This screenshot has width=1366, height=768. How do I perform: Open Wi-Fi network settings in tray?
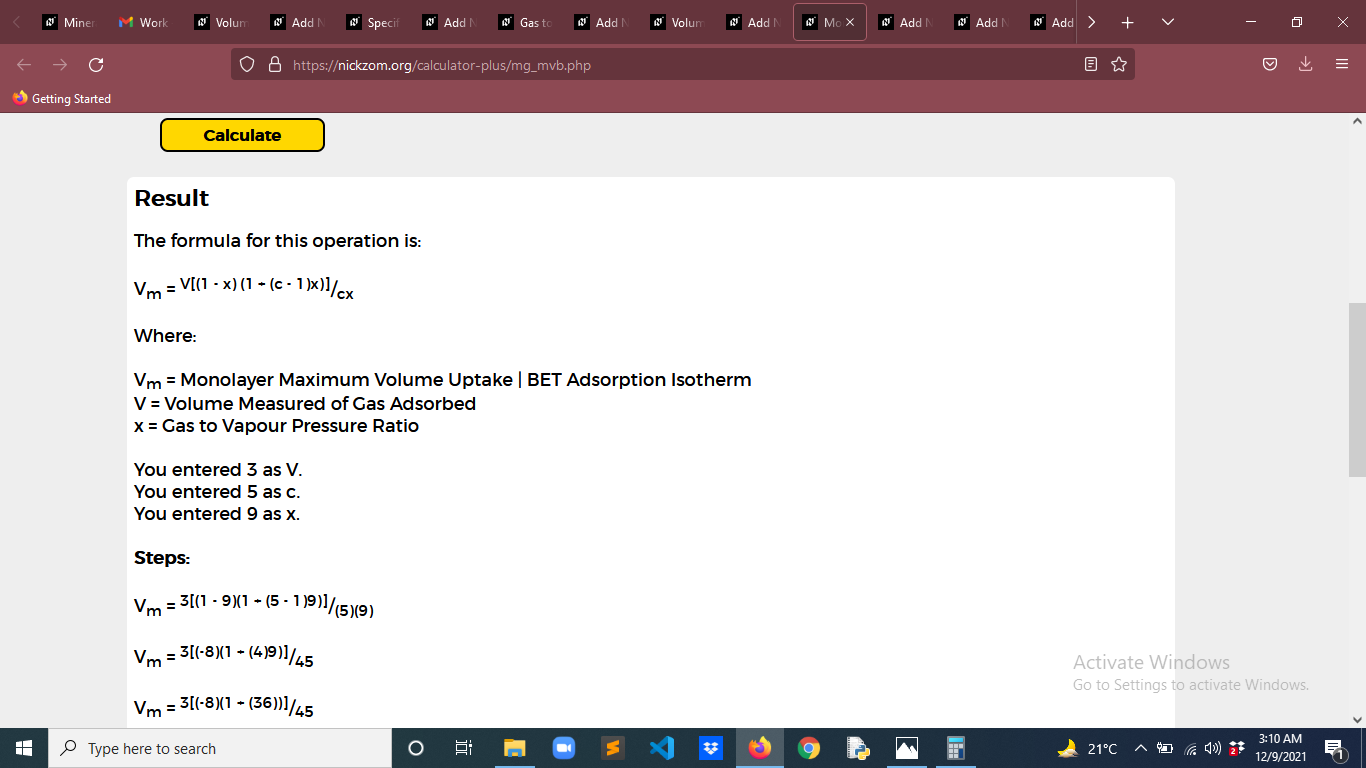tap(1191, 748)
